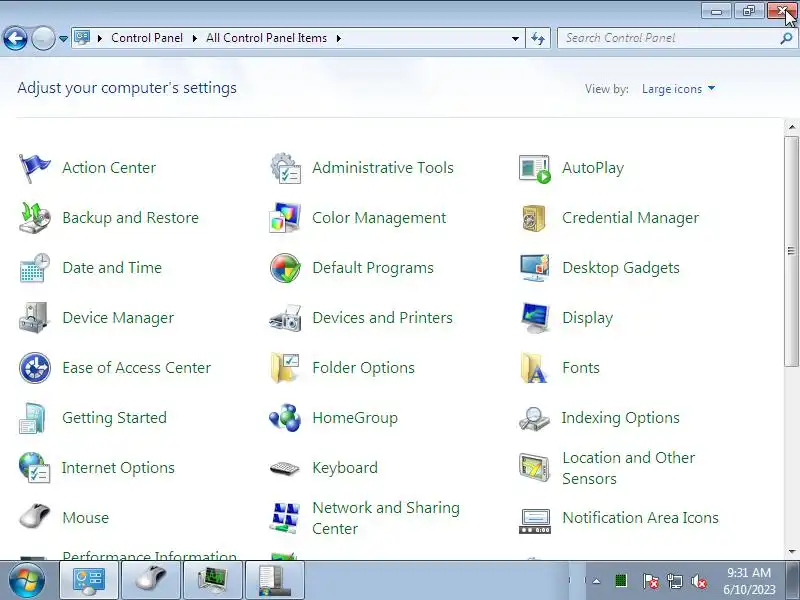This screenshot has width=800, height=600.
Task: Click the search magnifier icon
Action: coord(786,38)
